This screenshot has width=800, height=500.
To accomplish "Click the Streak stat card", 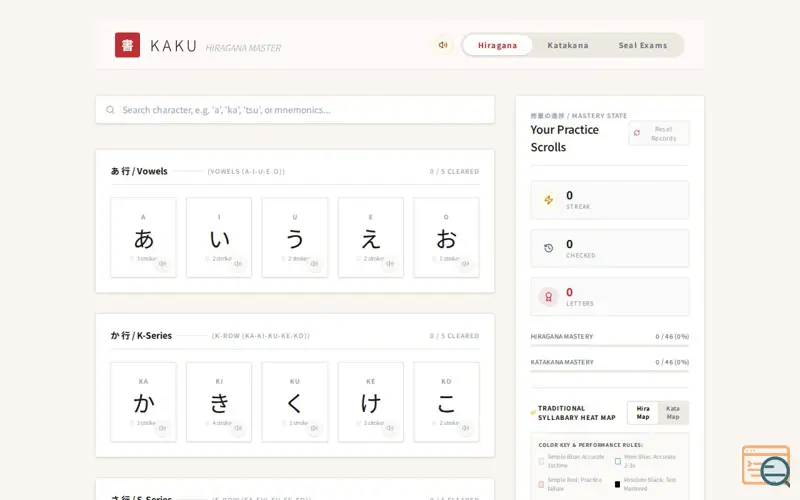I will click(x=610, y=200).
